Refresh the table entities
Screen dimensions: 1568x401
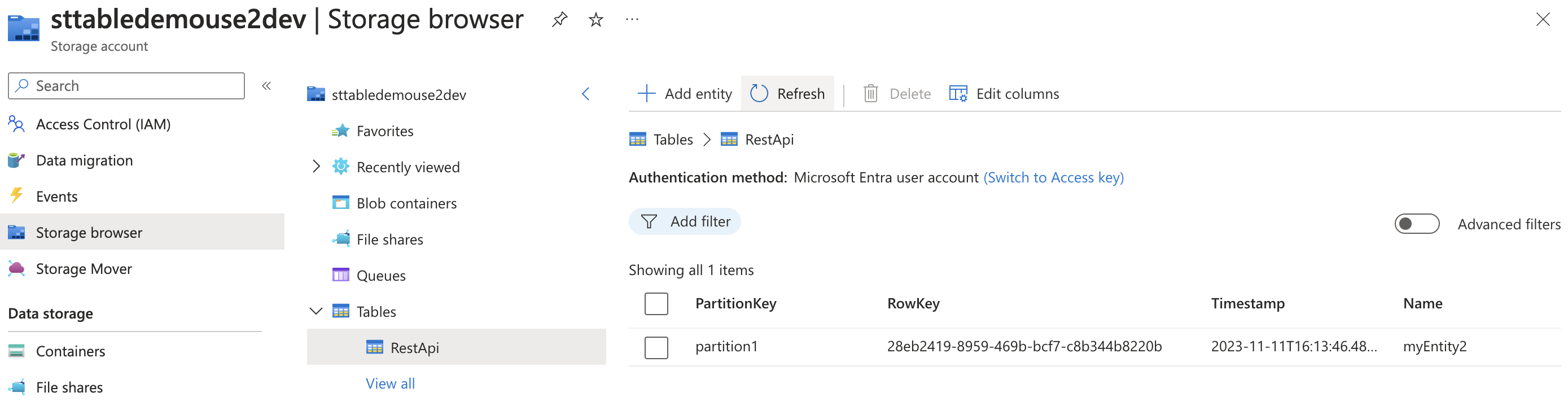(x=787, y=94)
